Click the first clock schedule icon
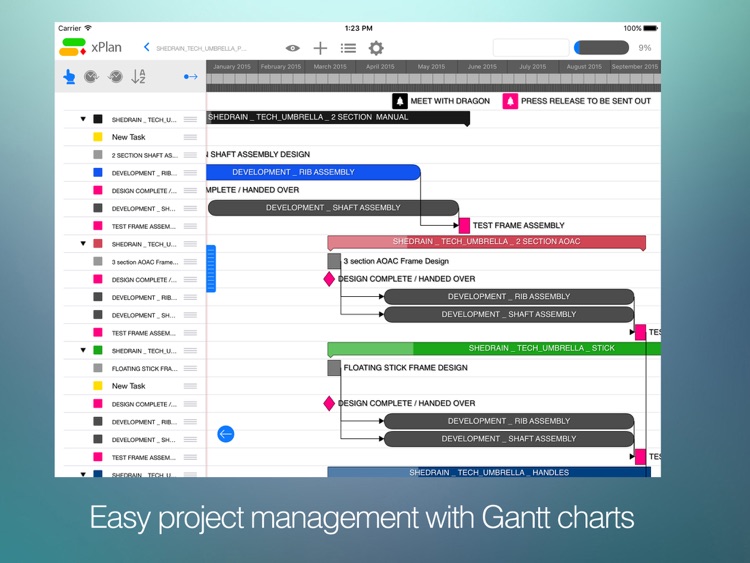This screenshot has height=563, width=750. (91, 76)
